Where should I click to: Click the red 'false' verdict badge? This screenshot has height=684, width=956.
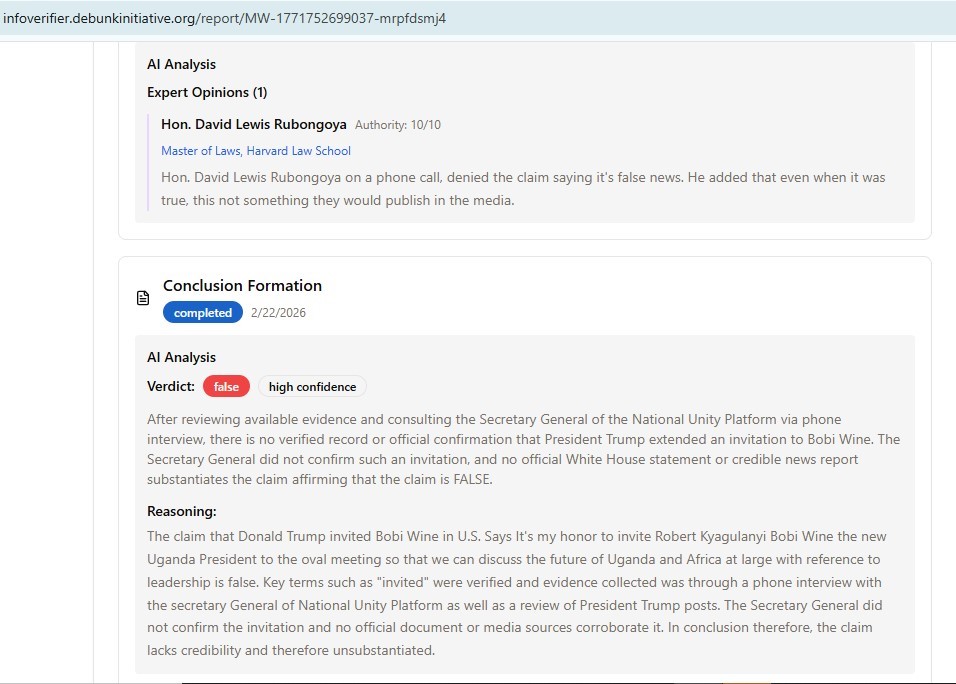point(226,387)
